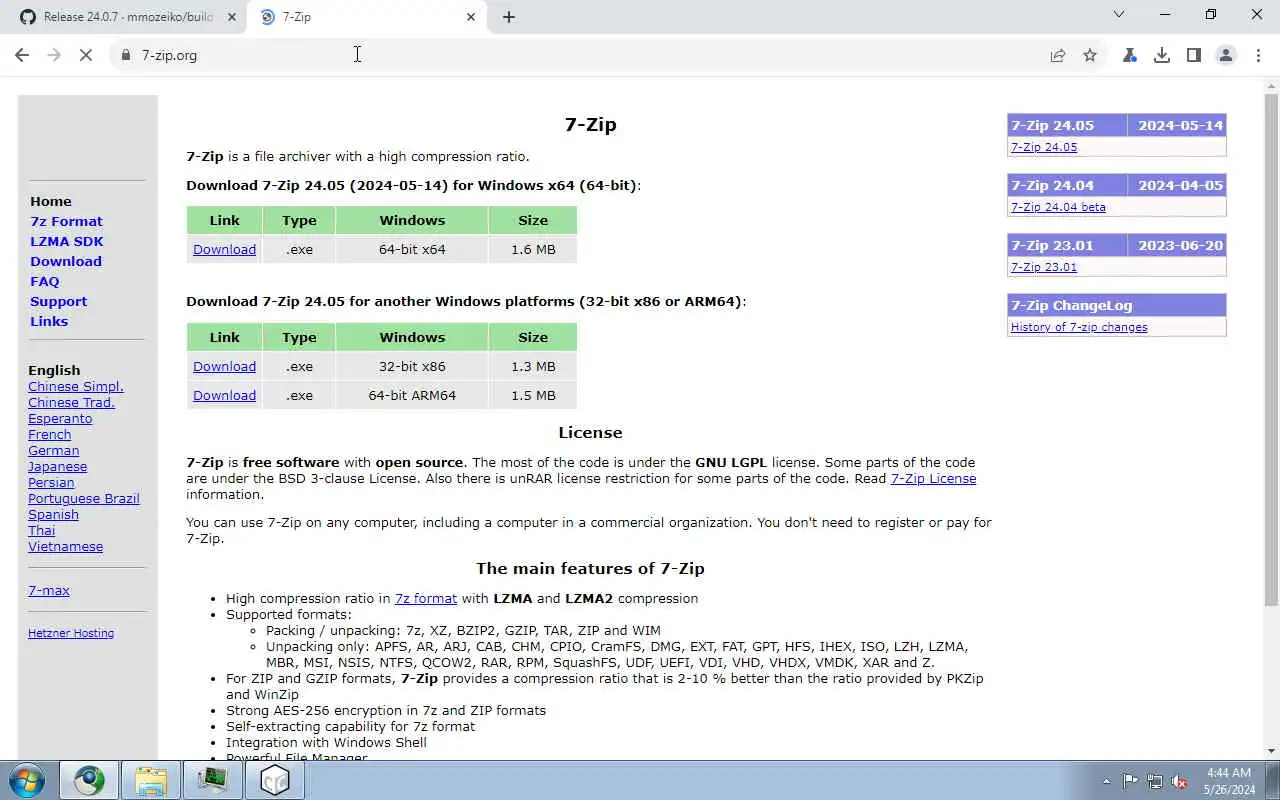The height and width of the screenshot is (800, 1280).
Task: Open the 7-Zip 23.01 news link
Action: pyautogui.click(x=1044, y=267)
